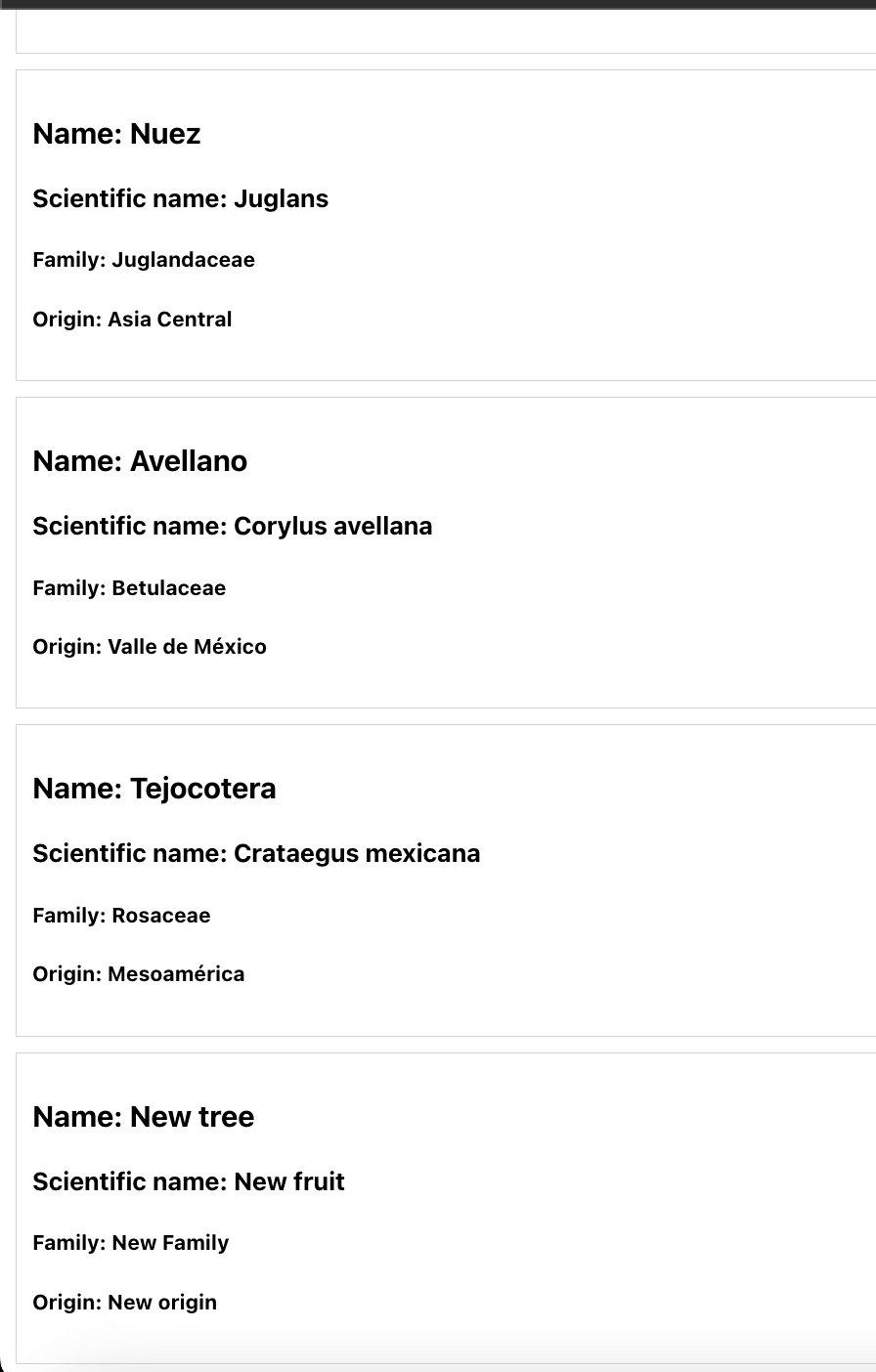Select 'Scientific name: New fruit' text
This screenshot has width=876, height=1372.
coord(188,1181)
